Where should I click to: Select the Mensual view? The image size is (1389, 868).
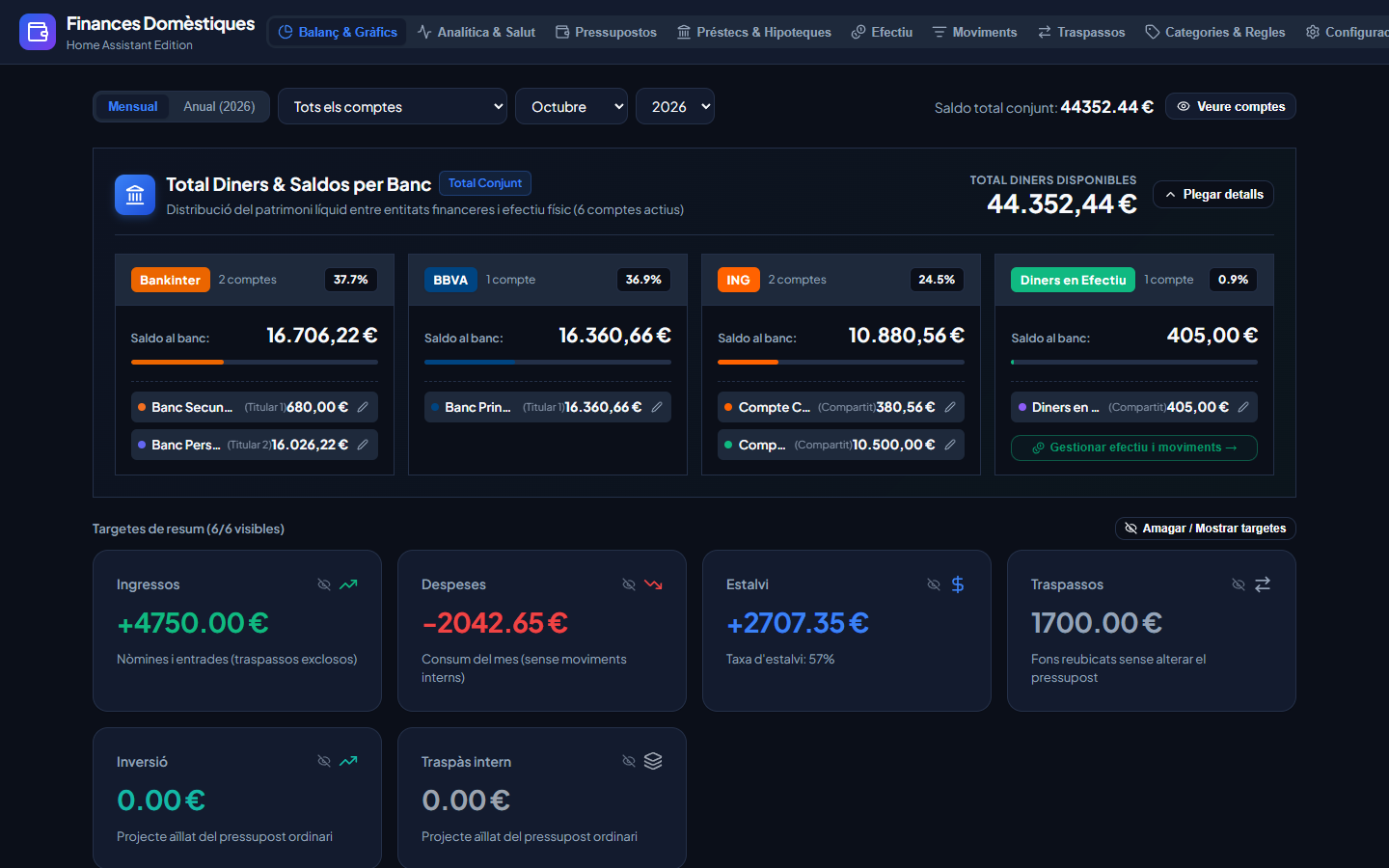132,107
